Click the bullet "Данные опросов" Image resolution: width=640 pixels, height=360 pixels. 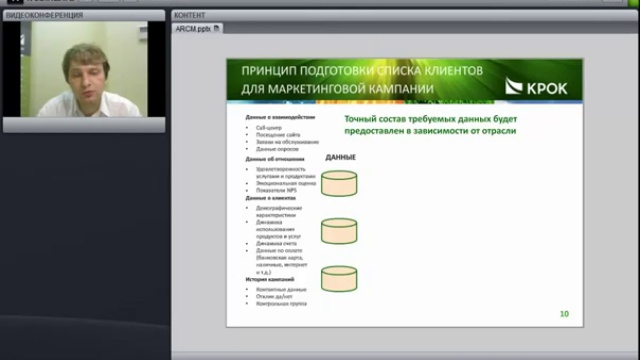pos(277,149)
